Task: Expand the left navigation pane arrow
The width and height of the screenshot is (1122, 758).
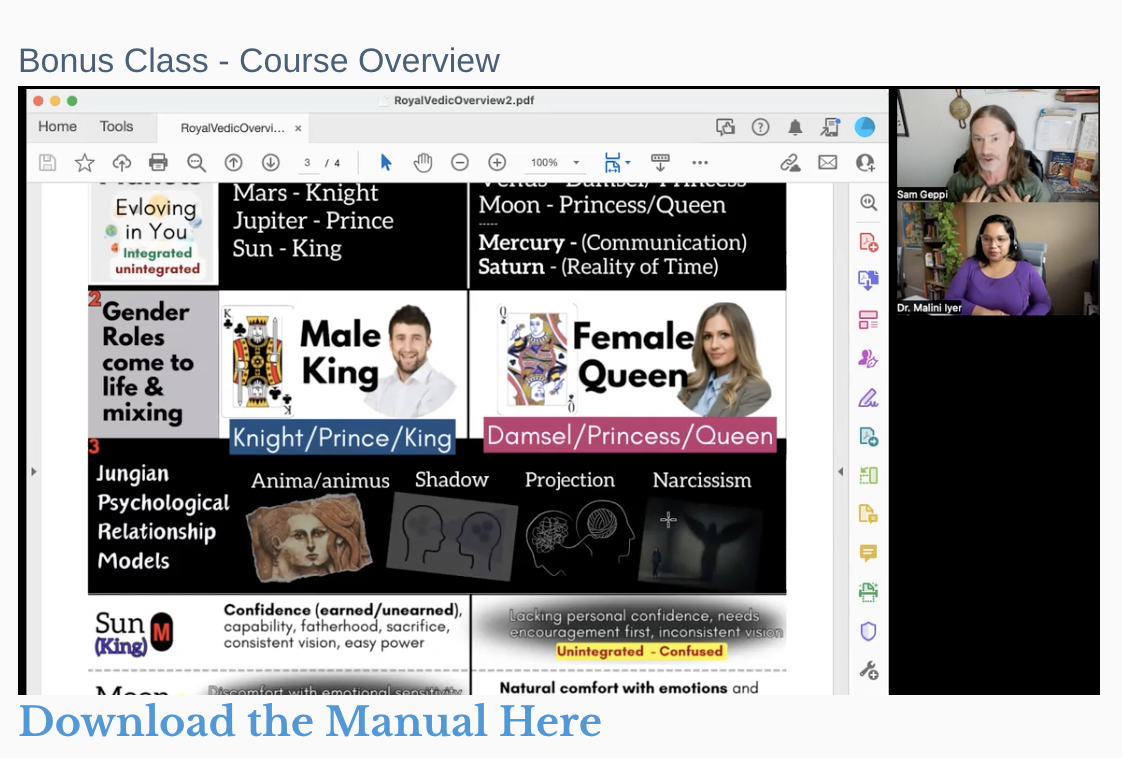Action: coord(33,471)
